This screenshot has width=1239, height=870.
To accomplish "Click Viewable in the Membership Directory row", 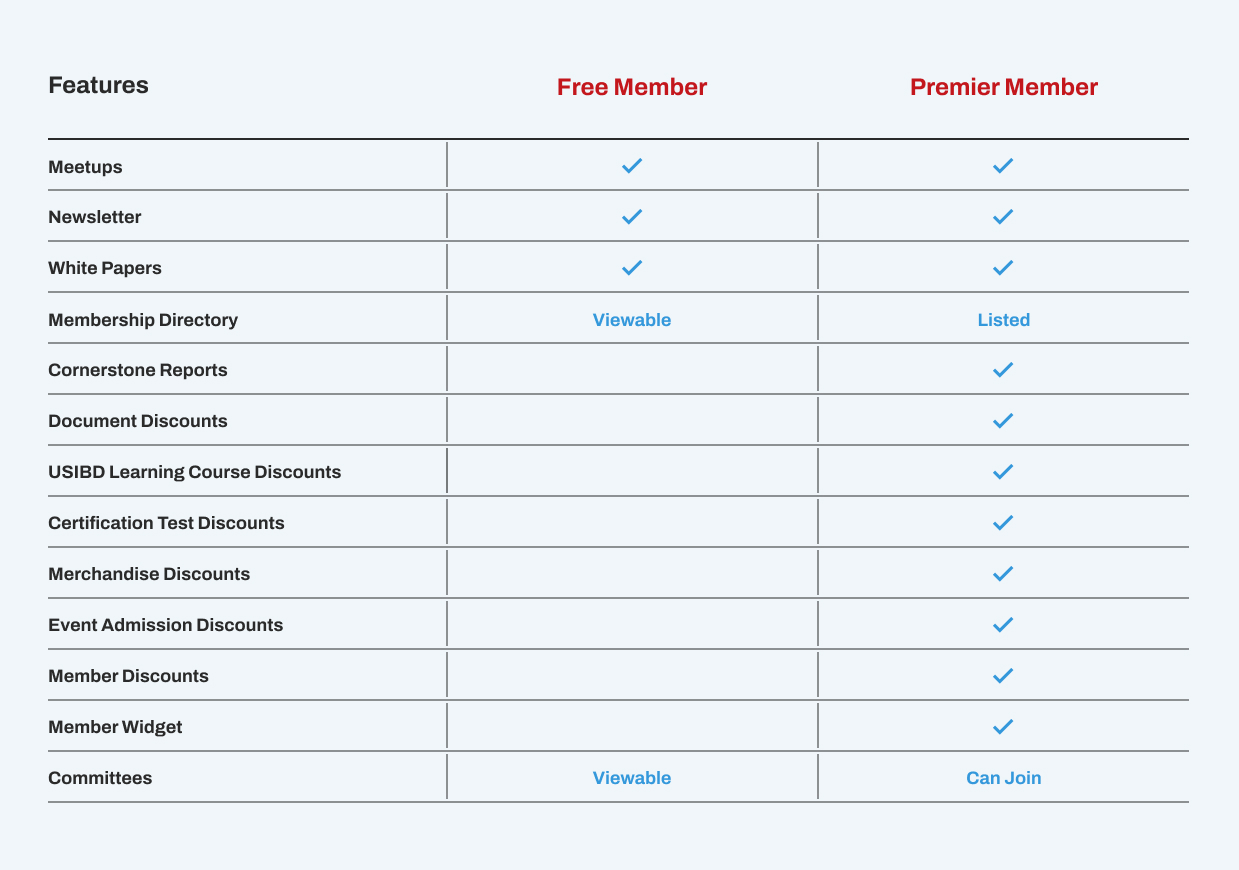I will coord(632,320).
